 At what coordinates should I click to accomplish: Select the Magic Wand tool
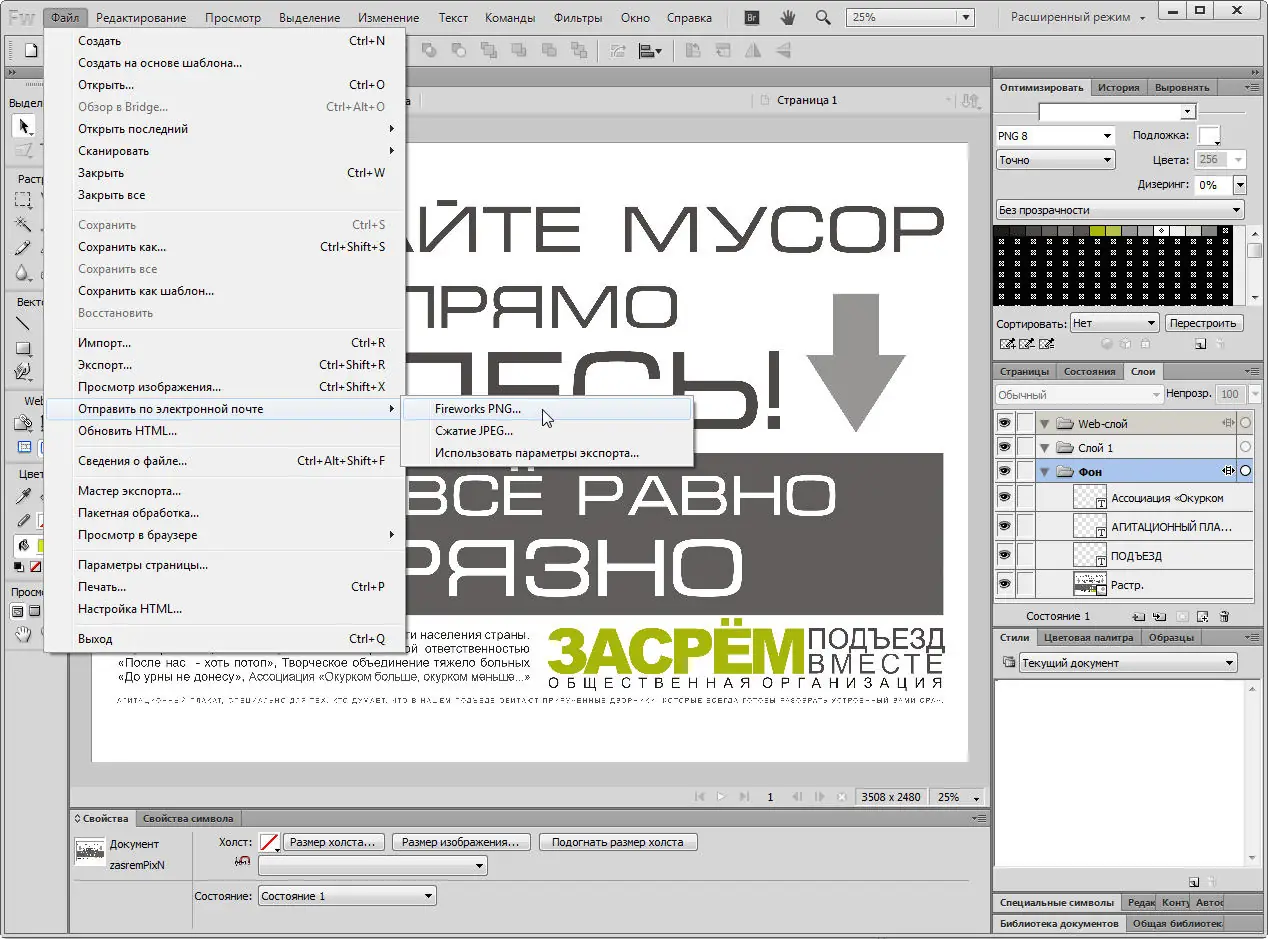tap(24, 224)
